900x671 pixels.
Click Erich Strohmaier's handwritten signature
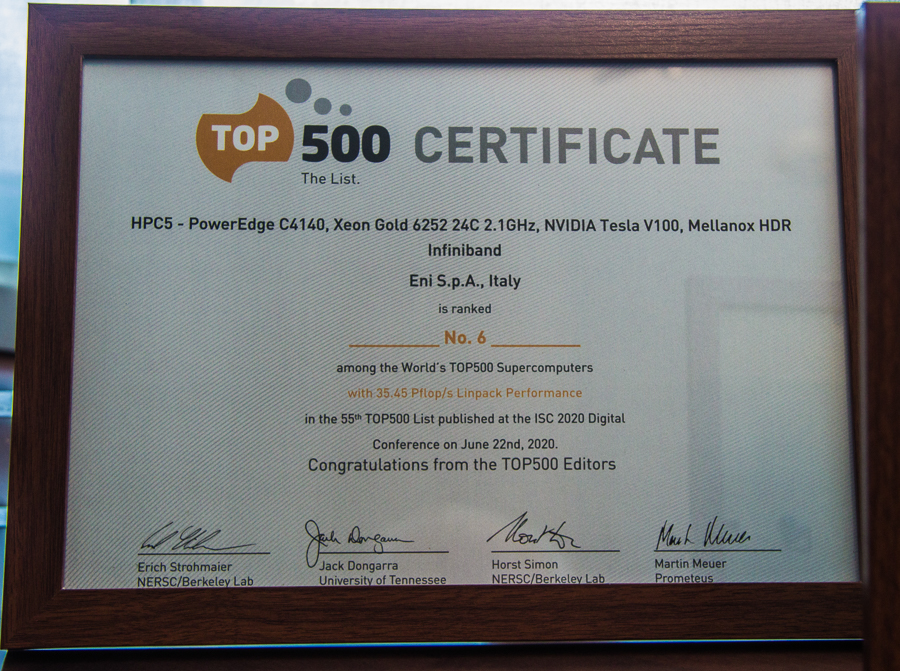click(195, 538)
